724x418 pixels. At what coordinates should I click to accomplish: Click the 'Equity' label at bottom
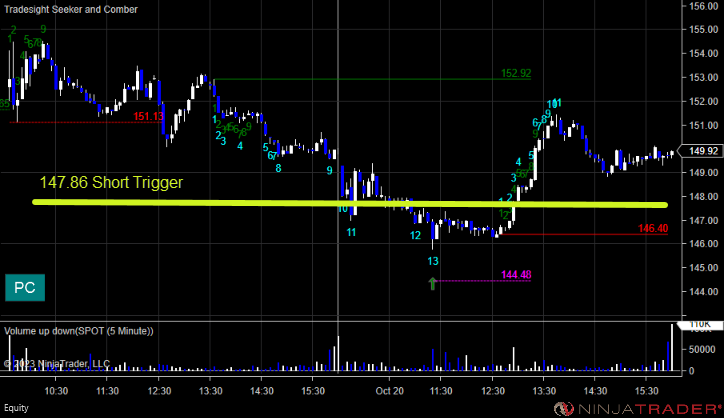pos(16,408)
